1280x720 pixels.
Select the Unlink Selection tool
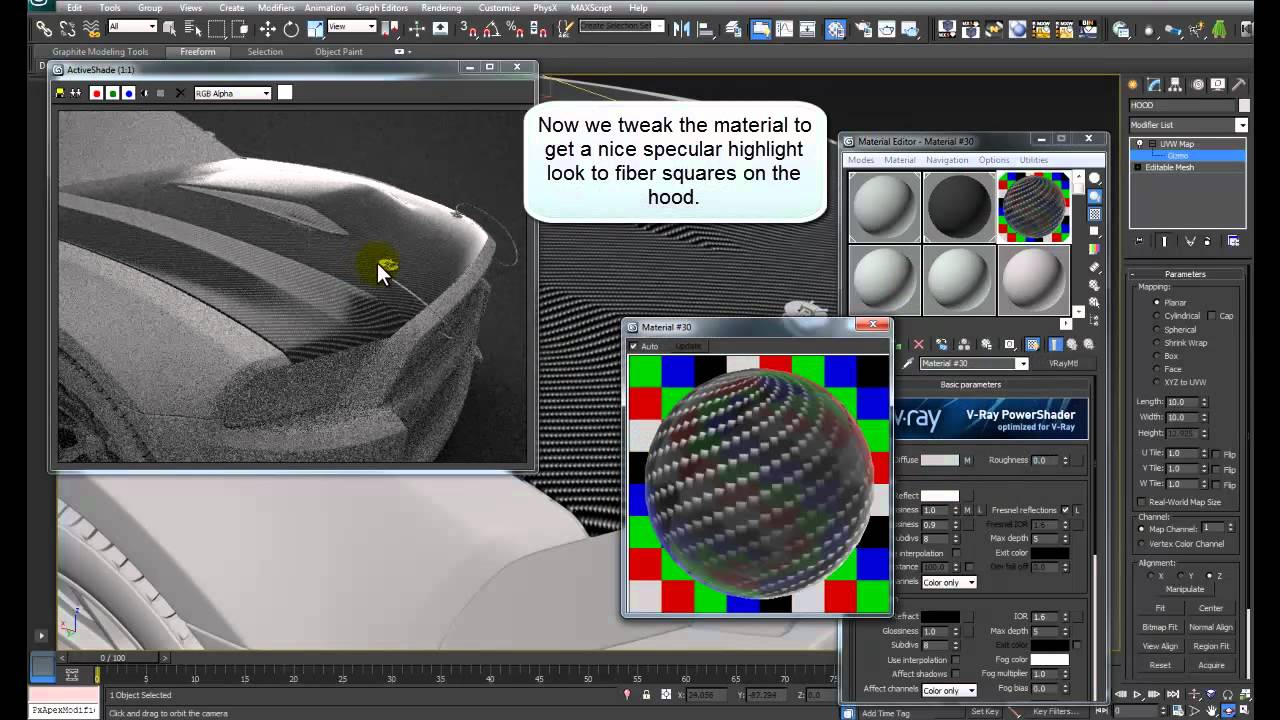(67, 29)
